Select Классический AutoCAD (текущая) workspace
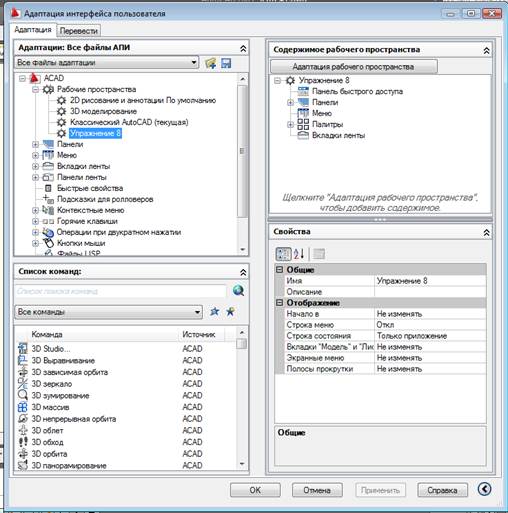The width and height of the screenshot is (508, 513). [129, 122]
